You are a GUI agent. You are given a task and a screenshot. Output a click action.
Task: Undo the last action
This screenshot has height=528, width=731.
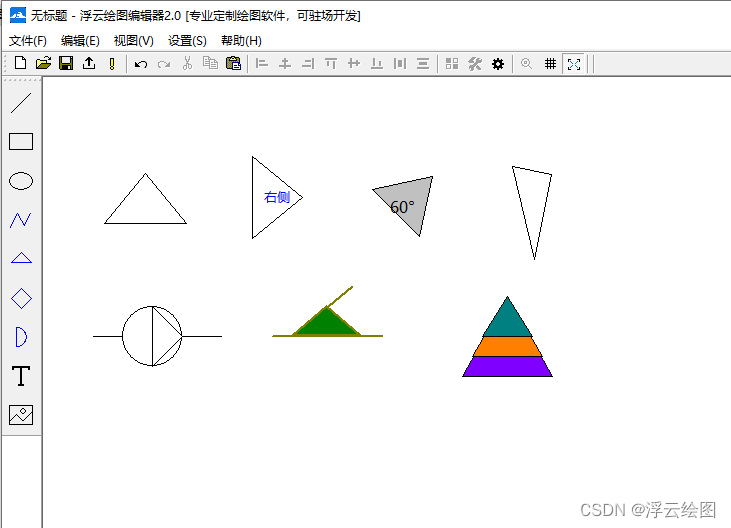point(141,64)
